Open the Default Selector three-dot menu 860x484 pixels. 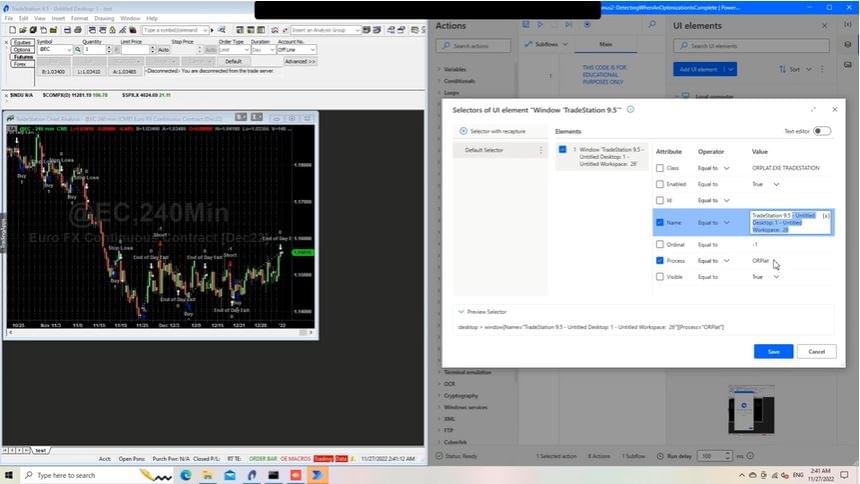pyautogui.click(x=541, y=150)
